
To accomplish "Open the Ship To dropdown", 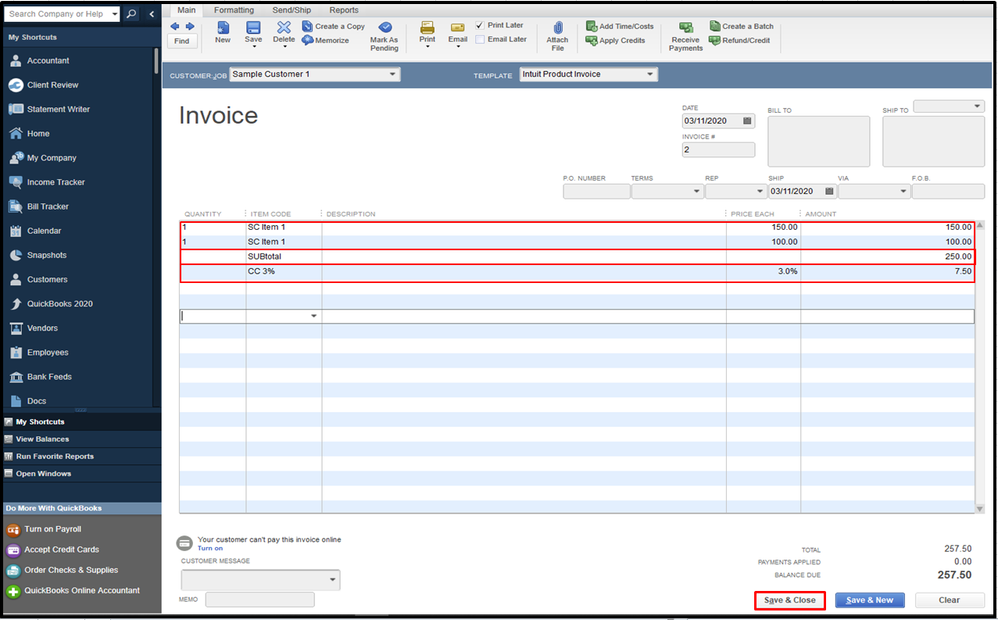I will 977,106.
